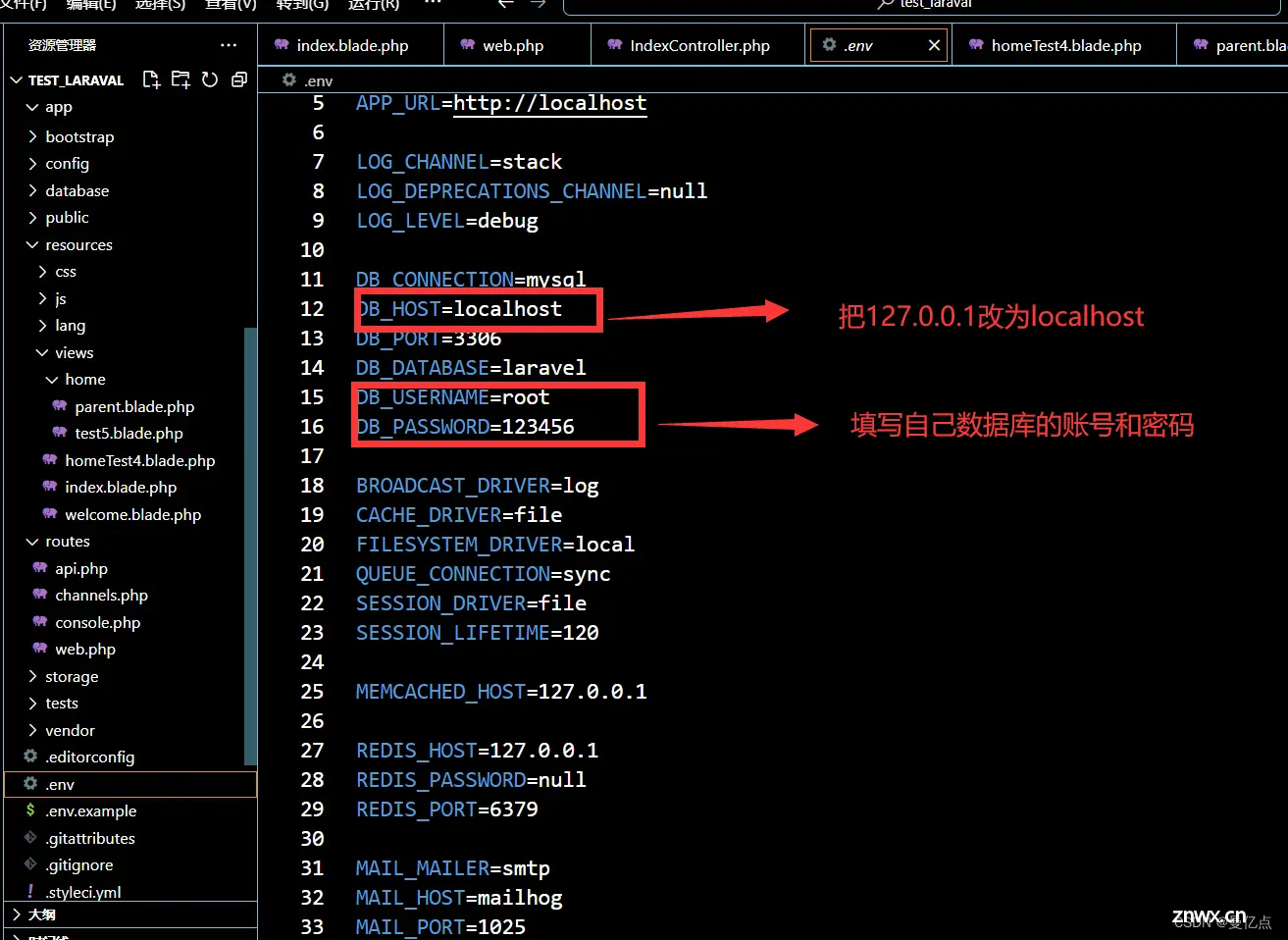Image resolution: width=1288 pixels, height=940 pixels.
Task: Click the explorer sidebar scrollbar
Action: click(x=250, y=545)
